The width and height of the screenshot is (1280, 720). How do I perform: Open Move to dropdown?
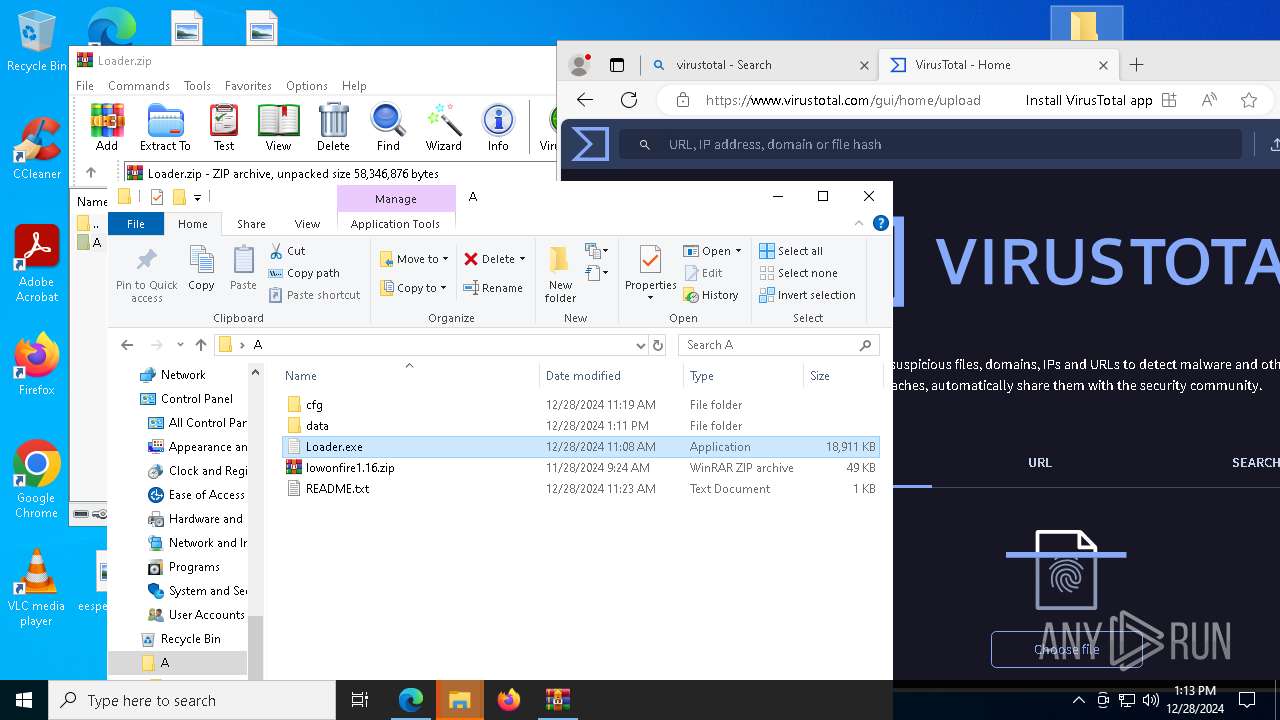point(414,259)
